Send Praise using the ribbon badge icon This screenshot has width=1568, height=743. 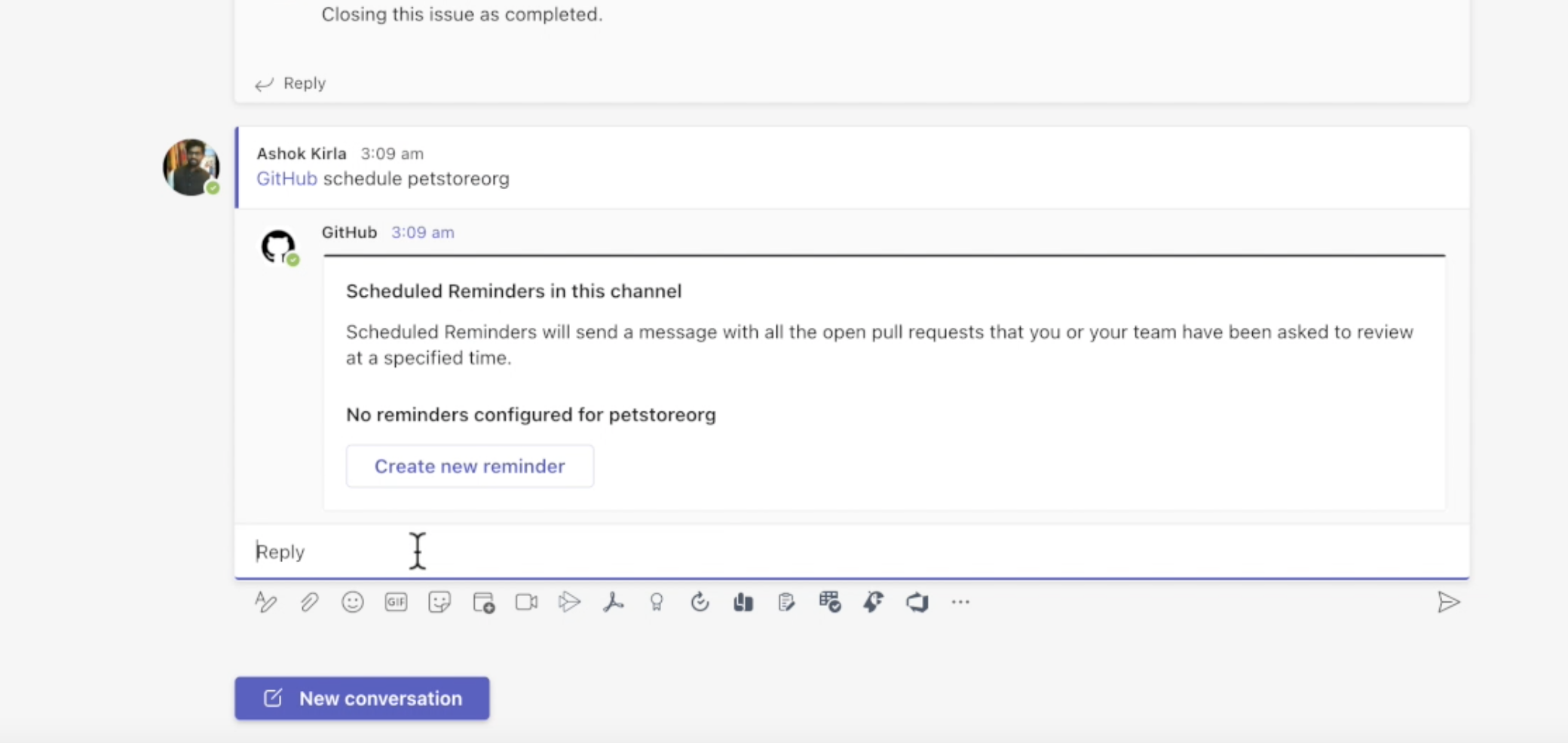(x=657, y=602)
